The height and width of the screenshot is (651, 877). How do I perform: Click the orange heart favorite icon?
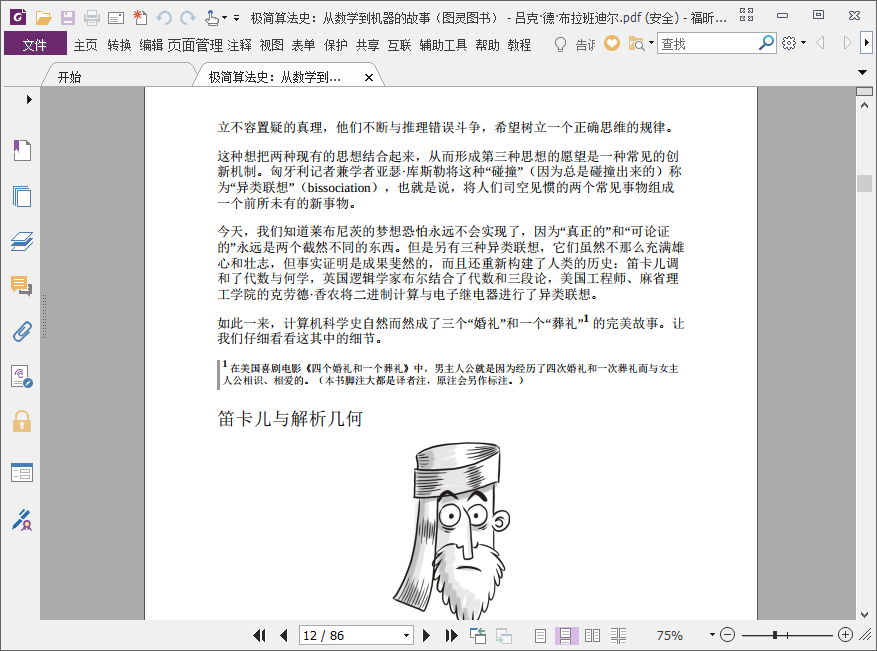click(612, 43)
